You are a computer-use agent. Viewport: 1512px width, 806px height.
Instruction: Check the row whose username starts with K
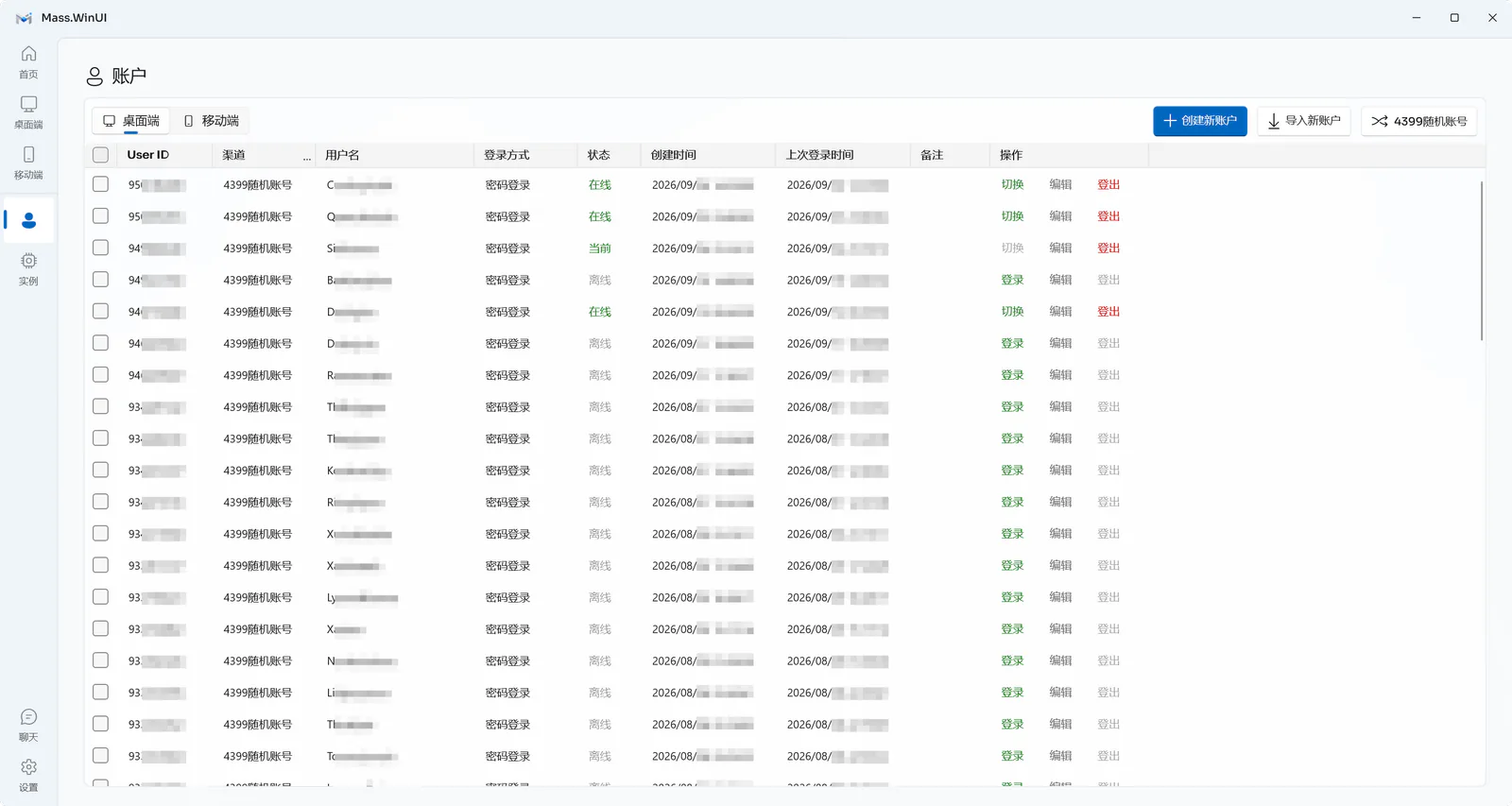click(101, 470)
